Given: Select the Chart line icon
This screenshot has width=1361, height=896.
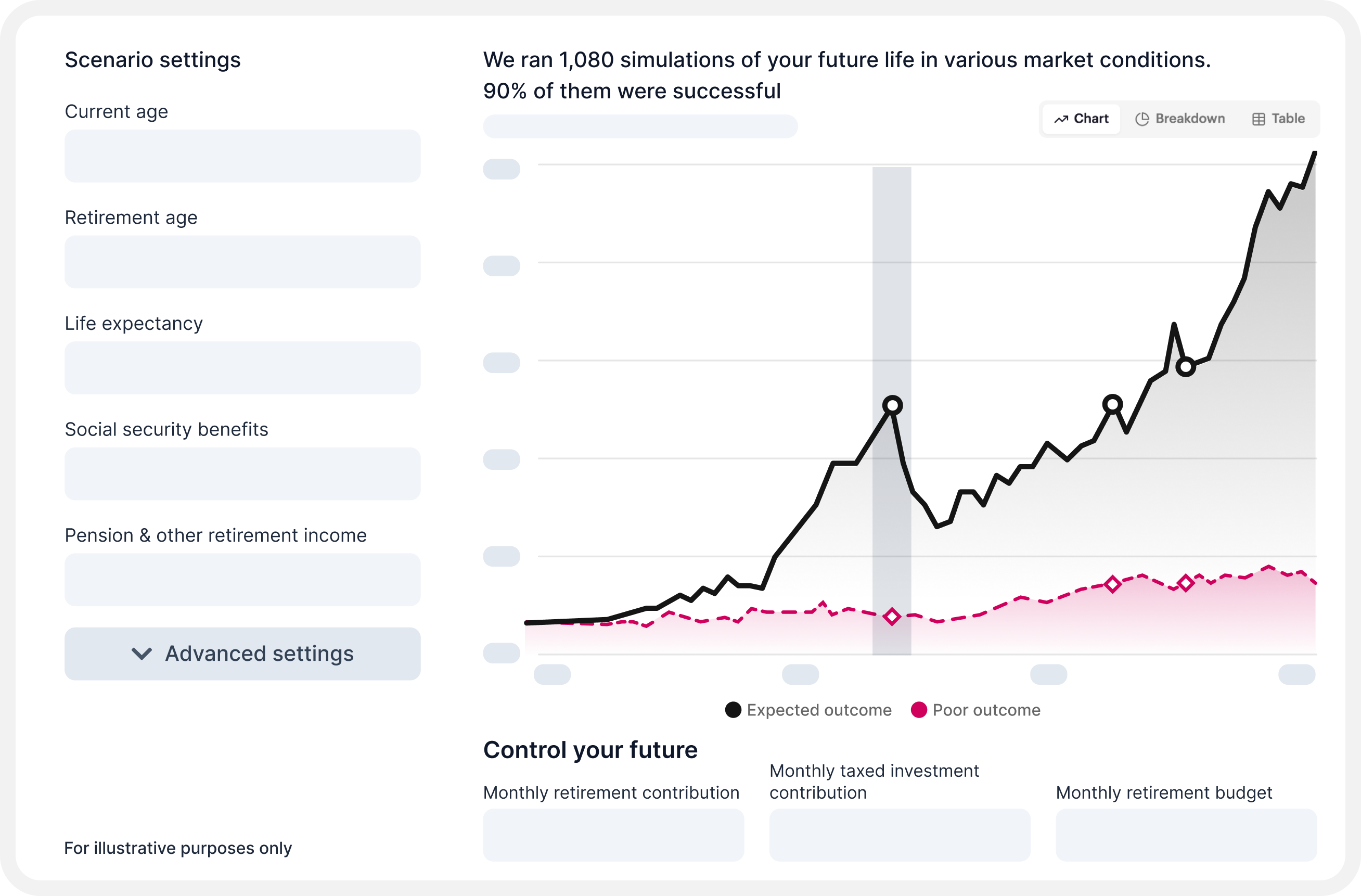Looking at the screenshot, I should pyautogui.click(x=1062, y=119).
